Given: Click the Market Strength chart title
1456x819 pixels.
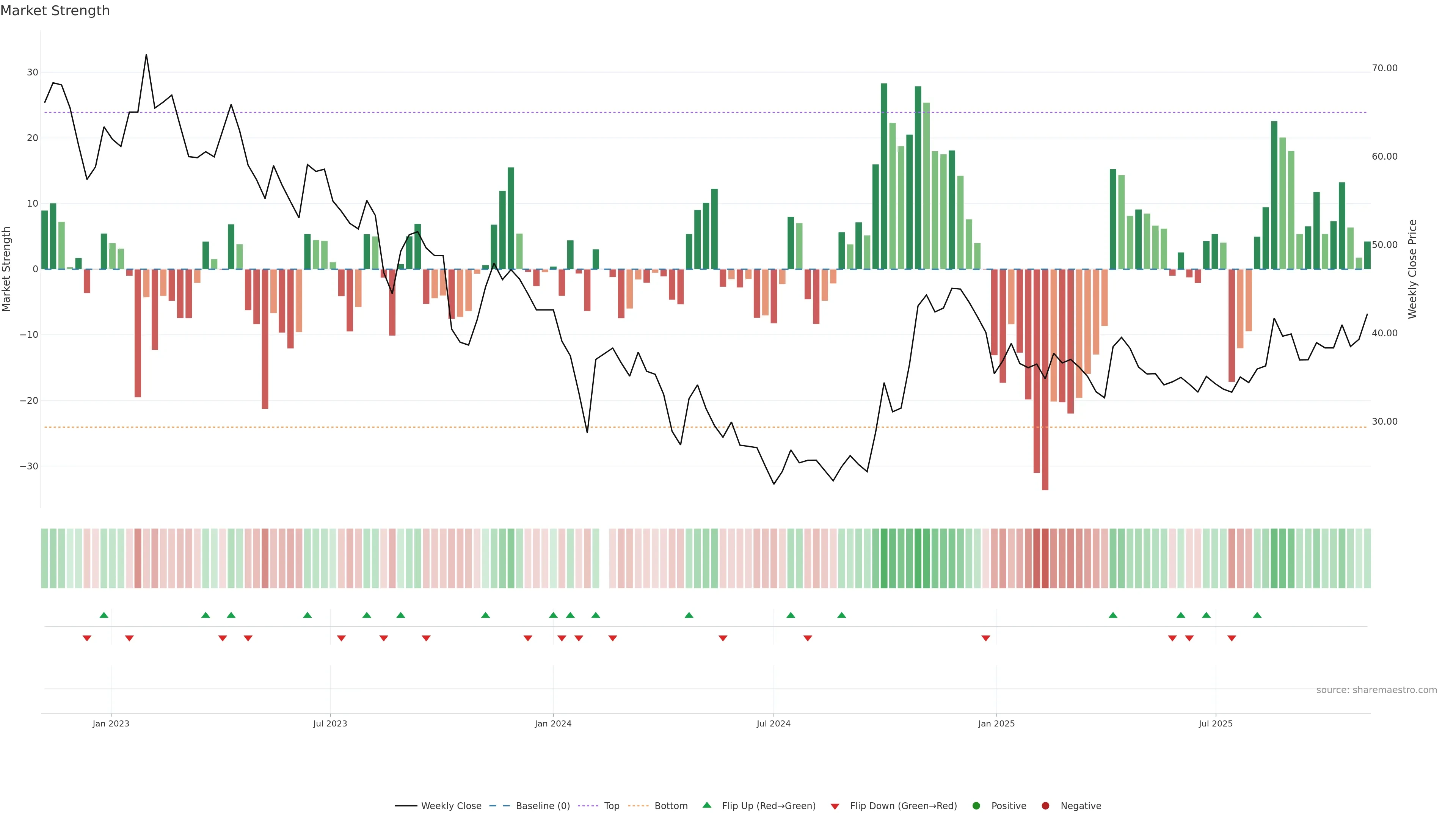Looking at the screenshot, I should pyautogui.click(x=55, y=11).
